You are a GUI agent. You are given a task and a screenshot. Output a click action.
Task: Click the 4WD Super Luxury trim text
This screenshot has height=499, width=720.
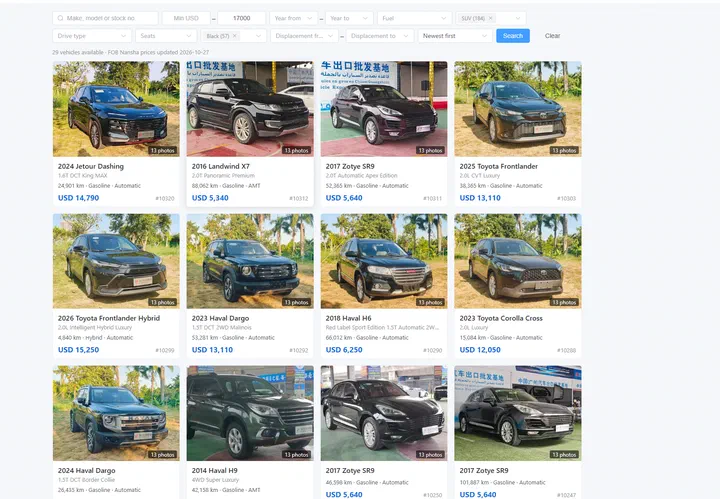coord(215,480)
